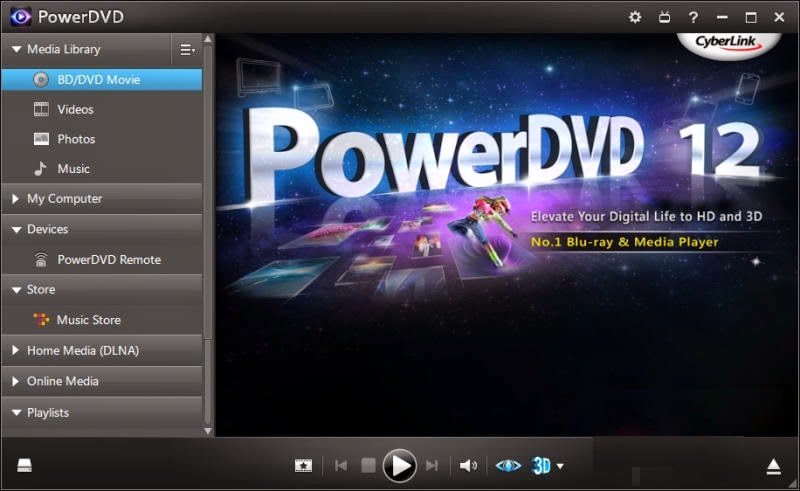Open the Music Store

102,320
